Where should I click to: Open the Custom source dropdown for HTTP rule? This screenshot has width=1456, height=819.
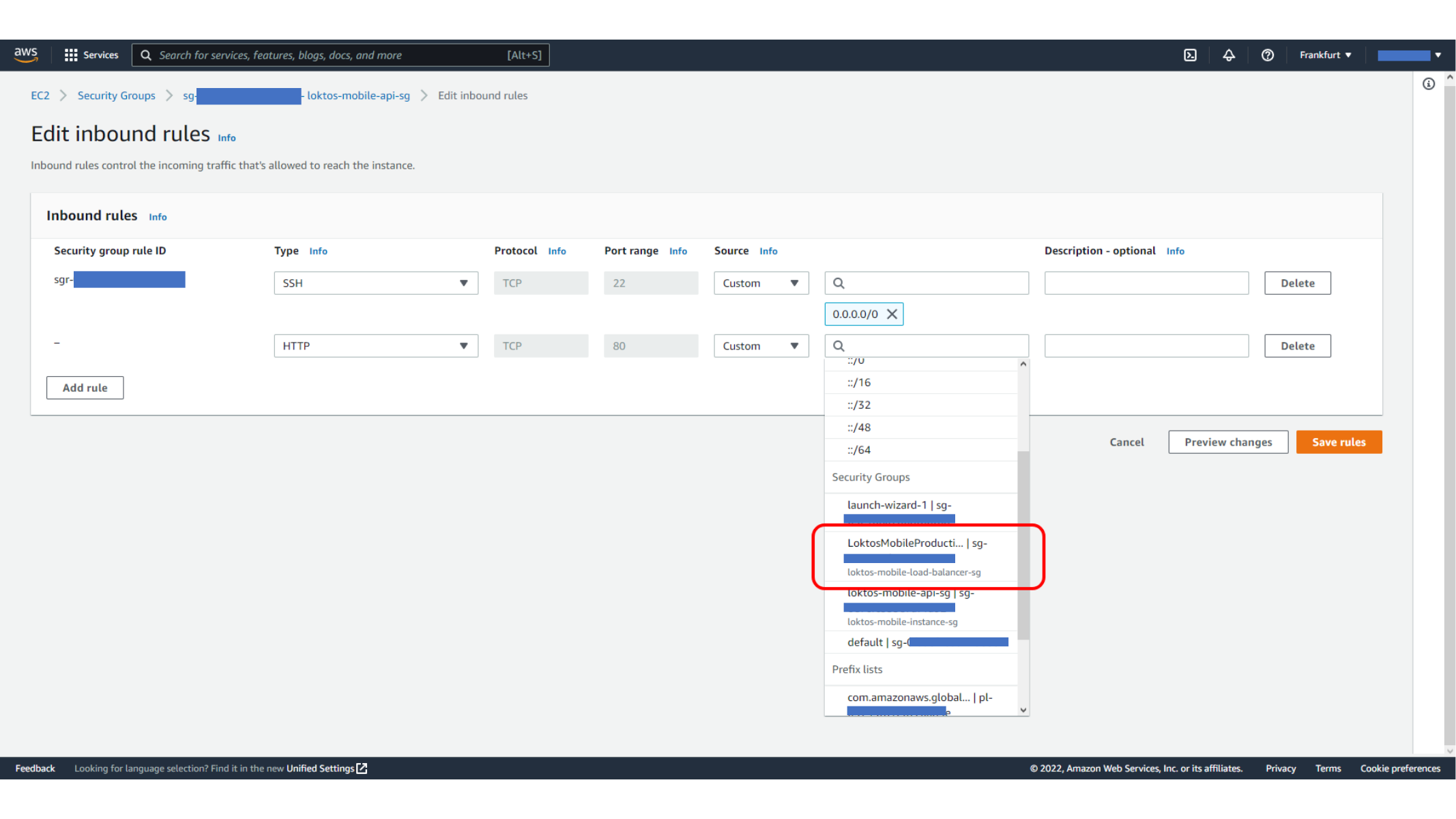pos(761,346)
